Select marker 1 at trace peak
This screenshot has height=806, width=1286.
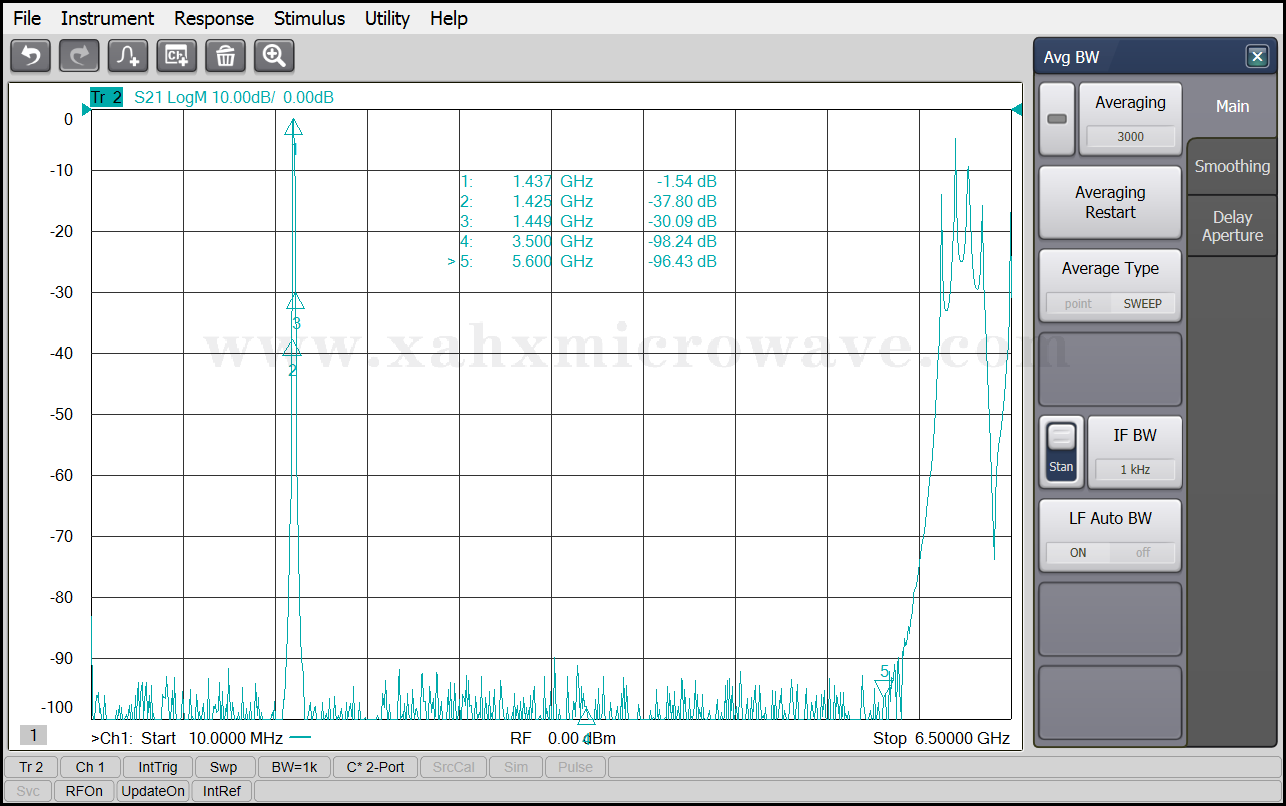tap(293, 127)
